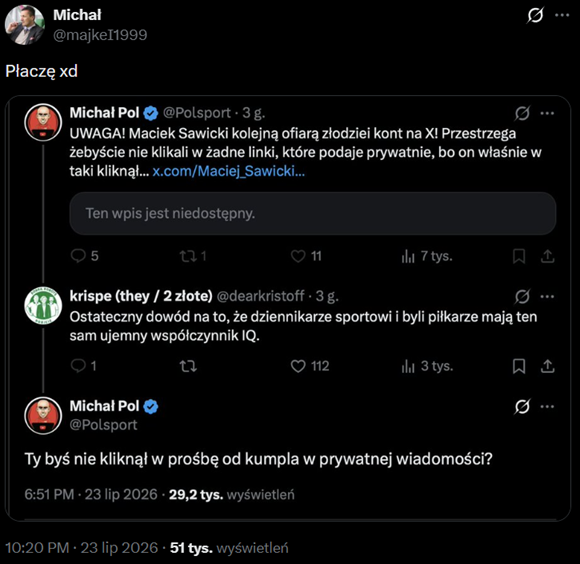Click the @majkeI1999 handle
This screenshot has height=564, width=580.
pos(100,35)
